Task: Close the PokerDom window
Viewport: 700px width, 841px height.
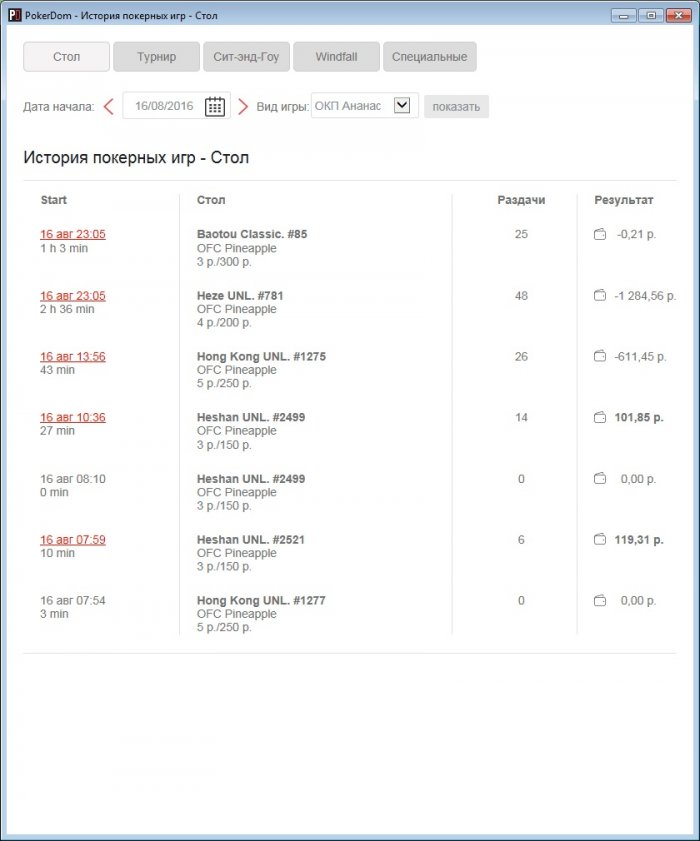Action: click(x=679, y=16)
